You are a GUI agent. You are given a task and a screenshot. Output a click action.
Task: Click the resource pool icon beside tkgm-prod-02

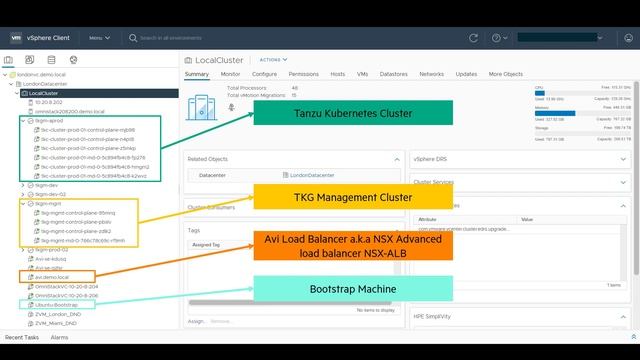[30, 250]
